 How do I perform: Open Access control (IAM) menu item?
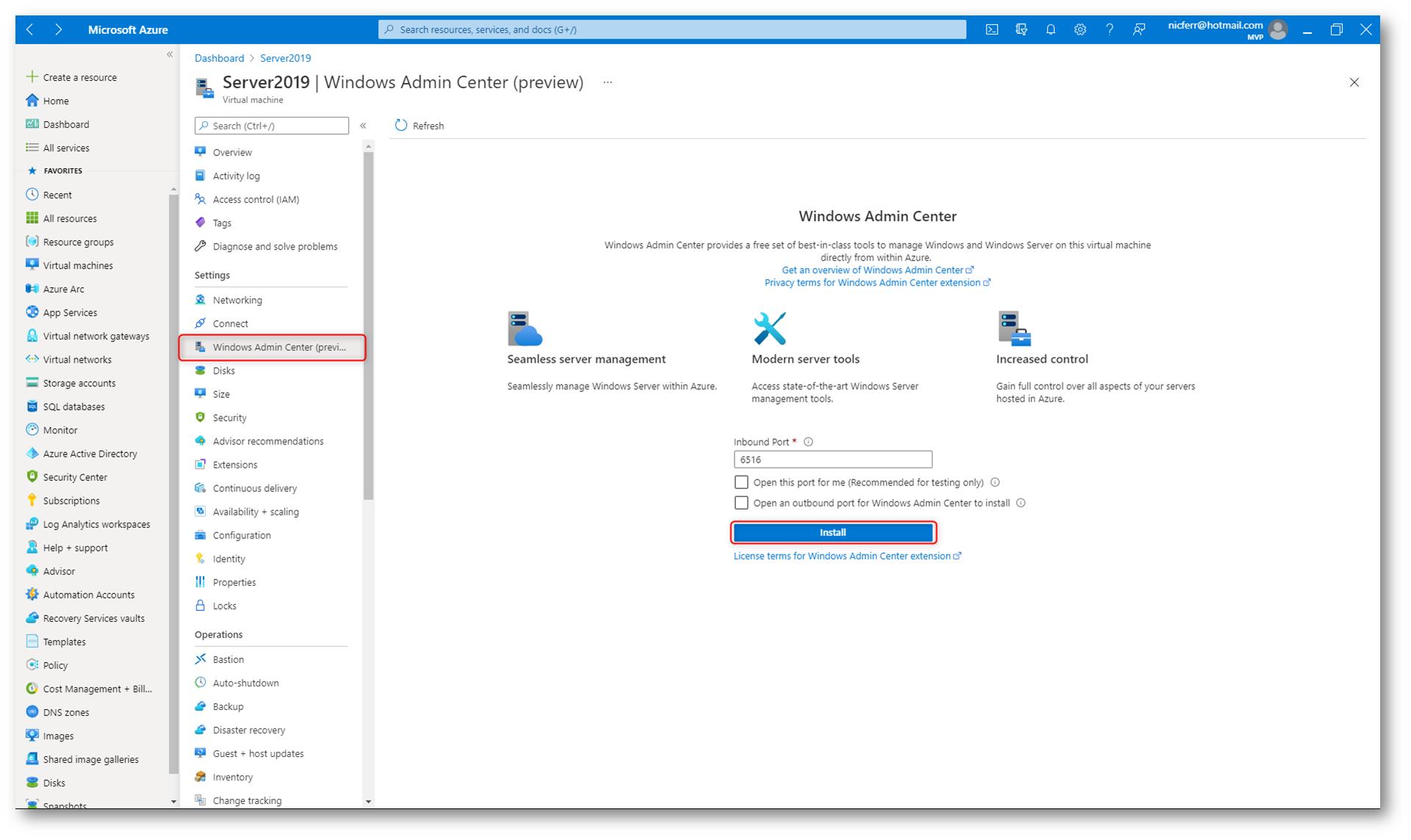256,199
